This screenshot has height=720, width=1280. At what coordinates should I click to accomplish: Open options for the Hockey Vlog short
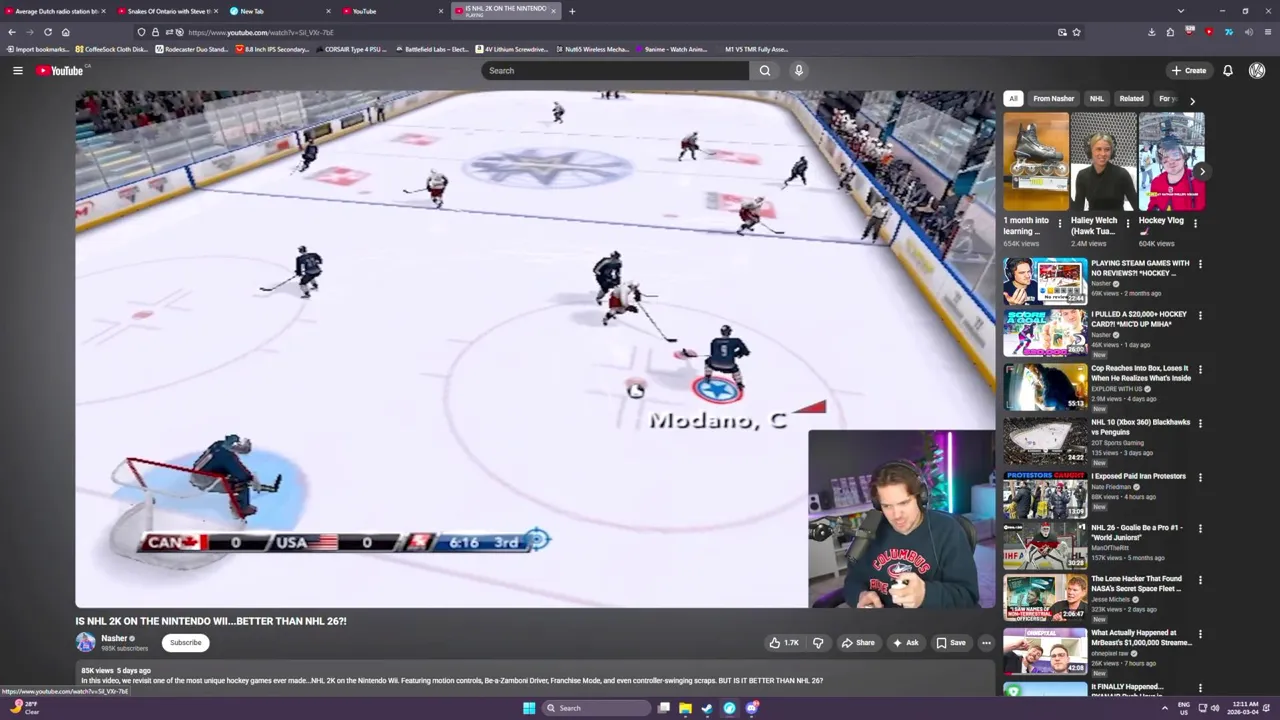click(1195, 224)
